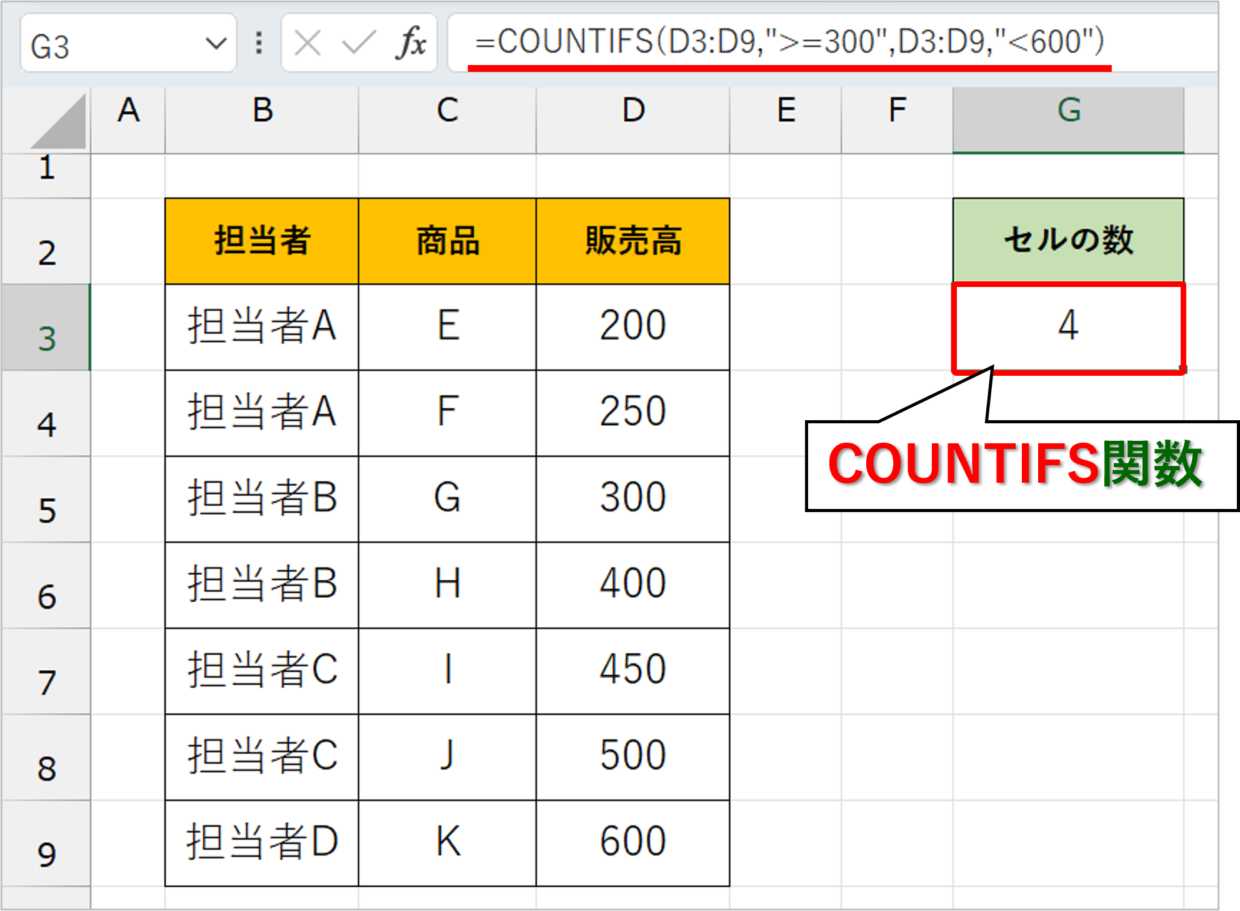Select 担当者A cell in row 4
The image size is (1240, 911).
(x=262, y=413)
